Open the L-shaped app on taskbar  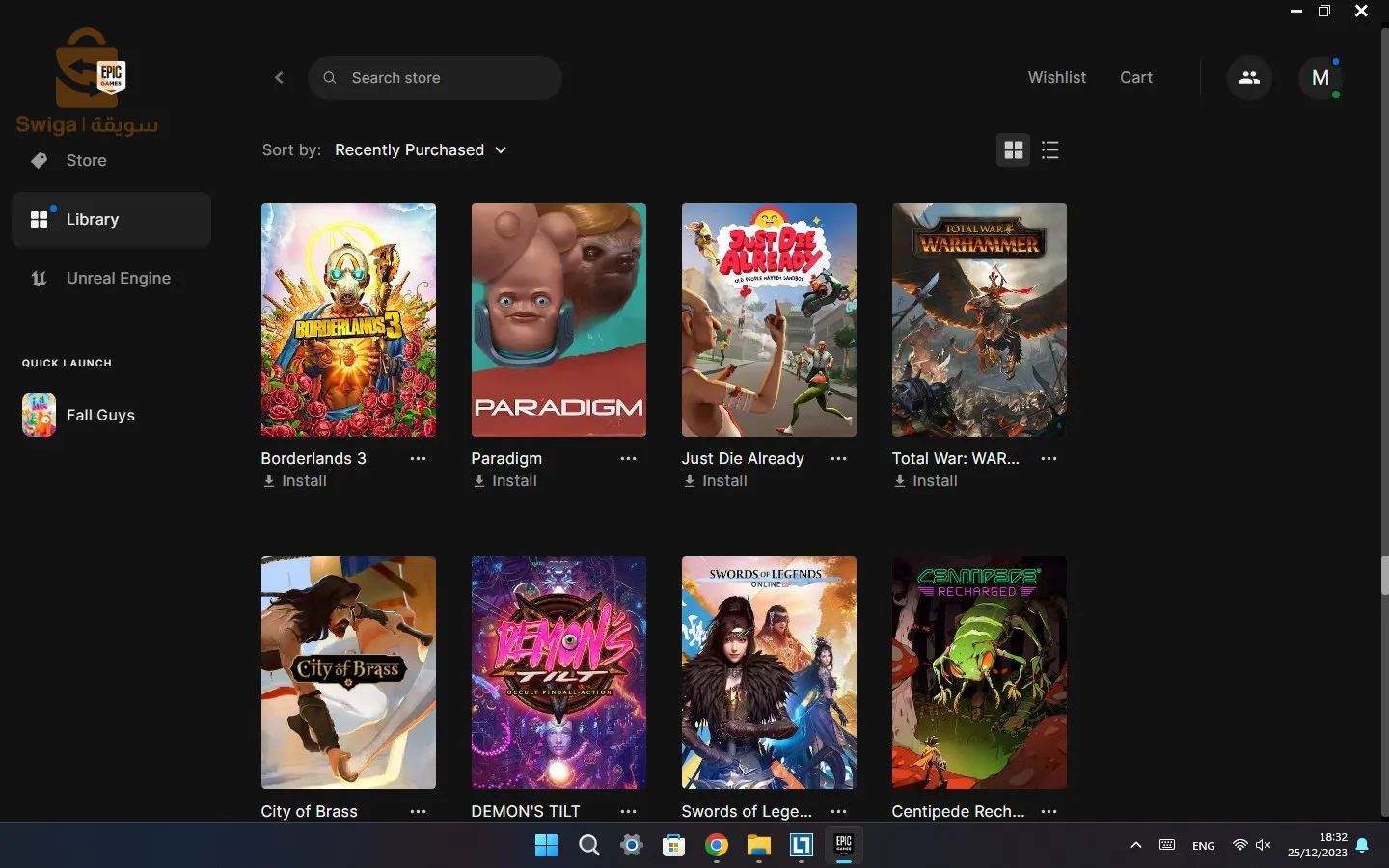[x=801, y=846]
